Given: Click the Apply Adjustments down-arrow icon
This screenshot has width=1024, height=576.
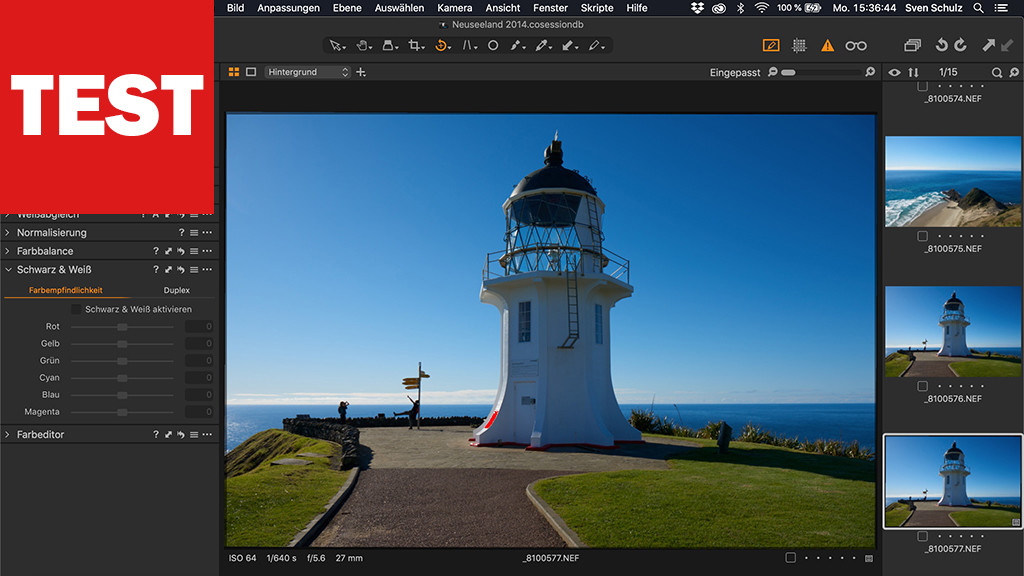Looking at the screenshot, I should [1008, 45].
